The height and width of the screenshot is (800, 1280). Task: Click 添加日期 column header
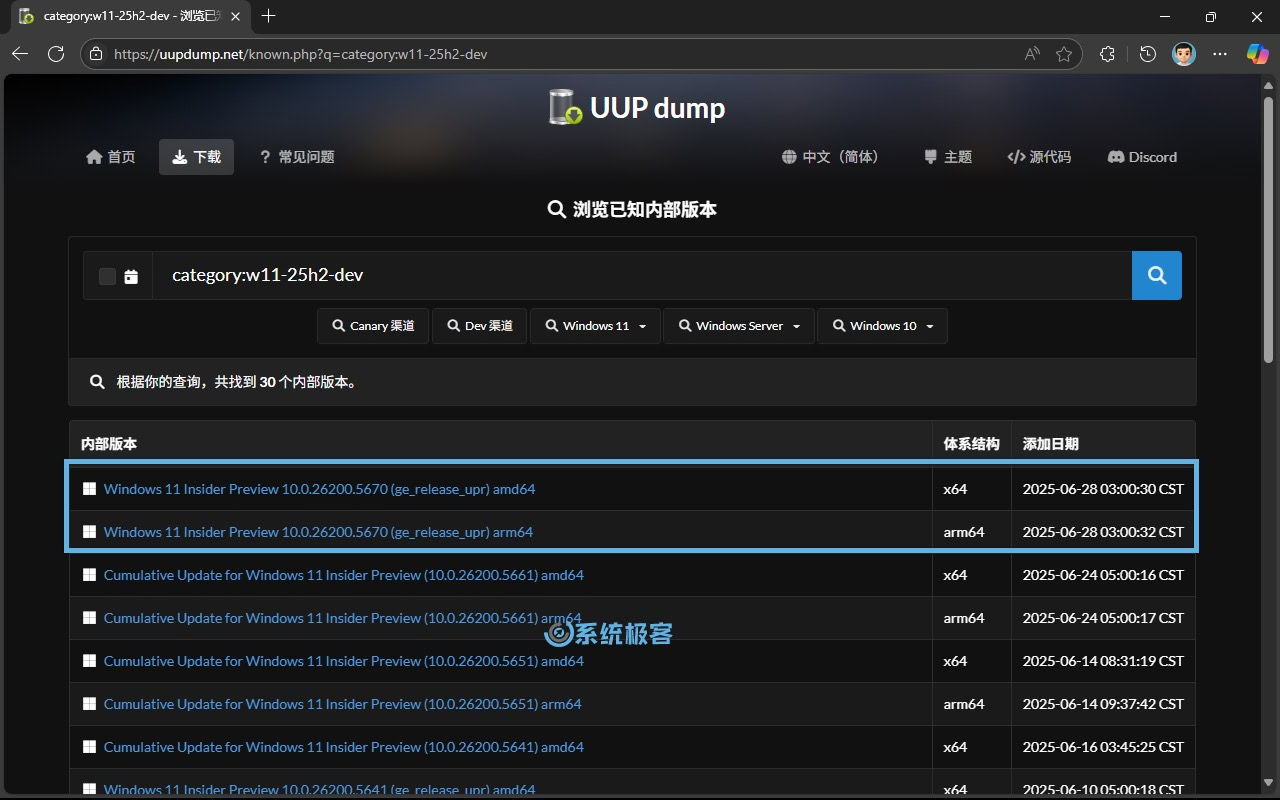[1050, 444]
